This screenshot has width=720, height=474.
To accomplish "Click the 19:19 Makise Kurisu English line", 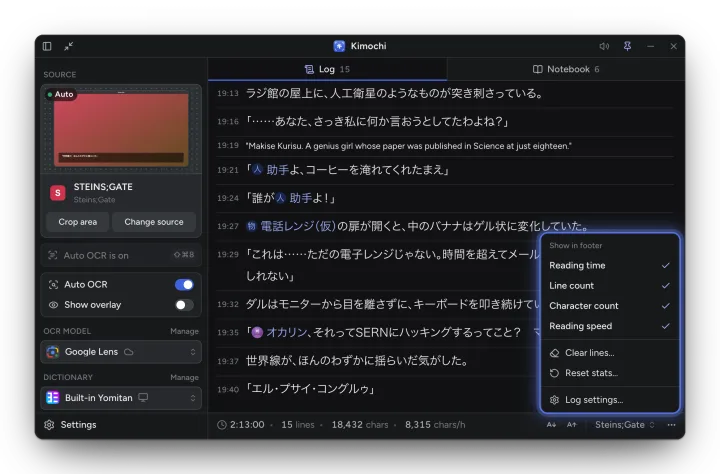I will [x=409, y=146].
